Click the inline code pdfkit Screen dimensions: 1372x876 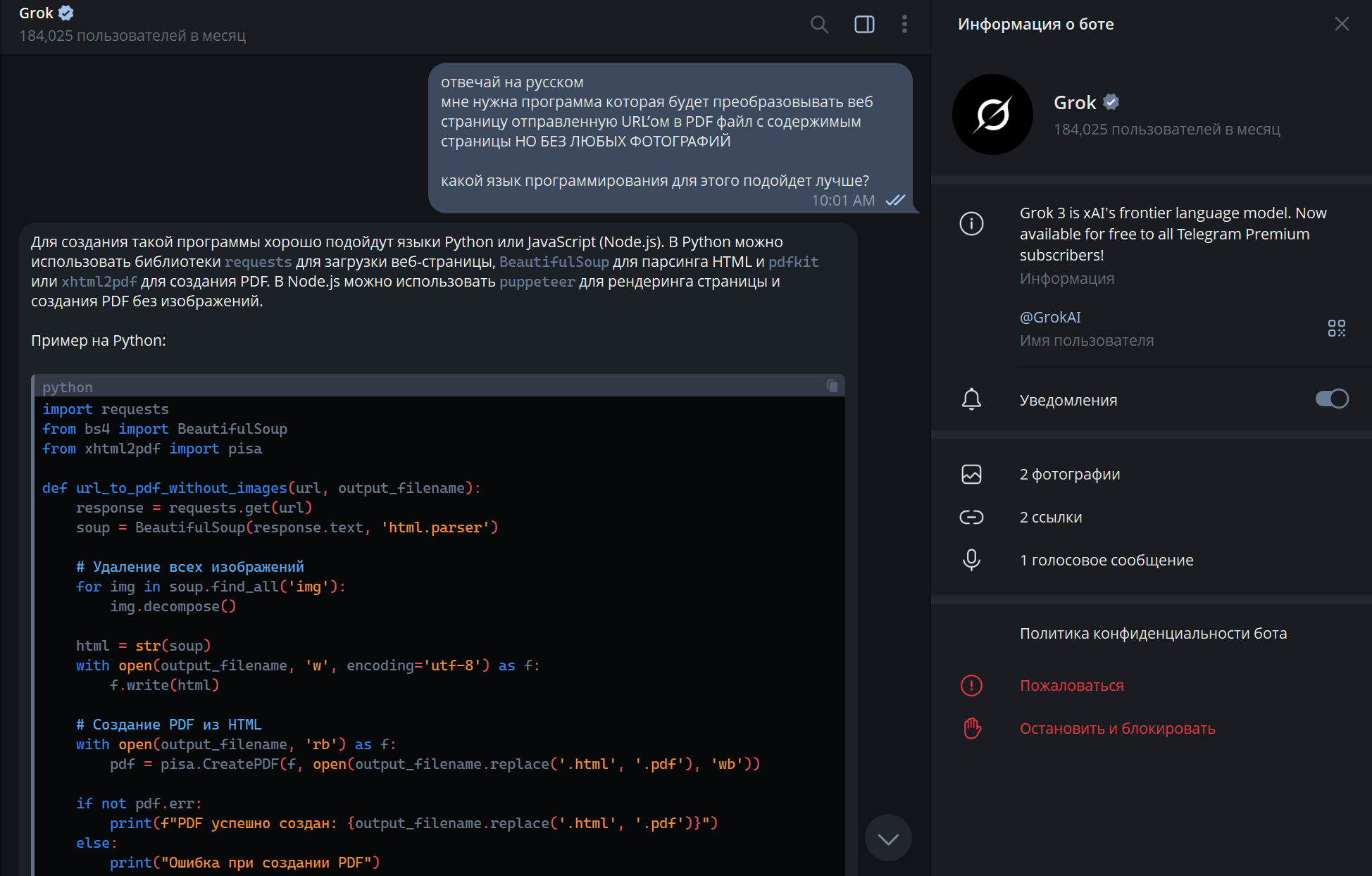(x=793, y=262)
